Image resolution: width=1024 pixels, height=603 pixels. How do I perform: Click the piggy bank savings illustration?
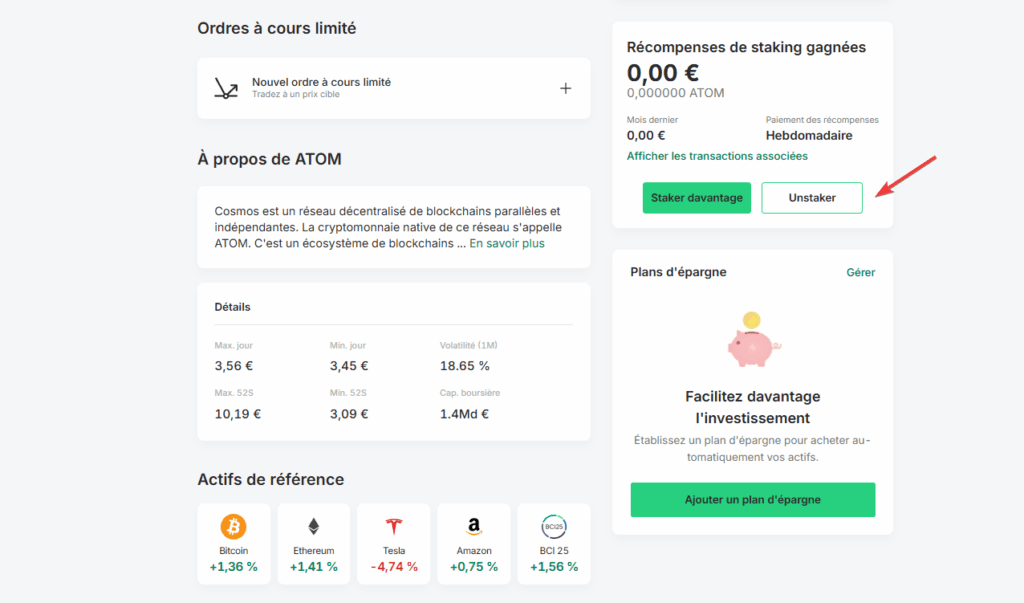[x=752, y=339]
